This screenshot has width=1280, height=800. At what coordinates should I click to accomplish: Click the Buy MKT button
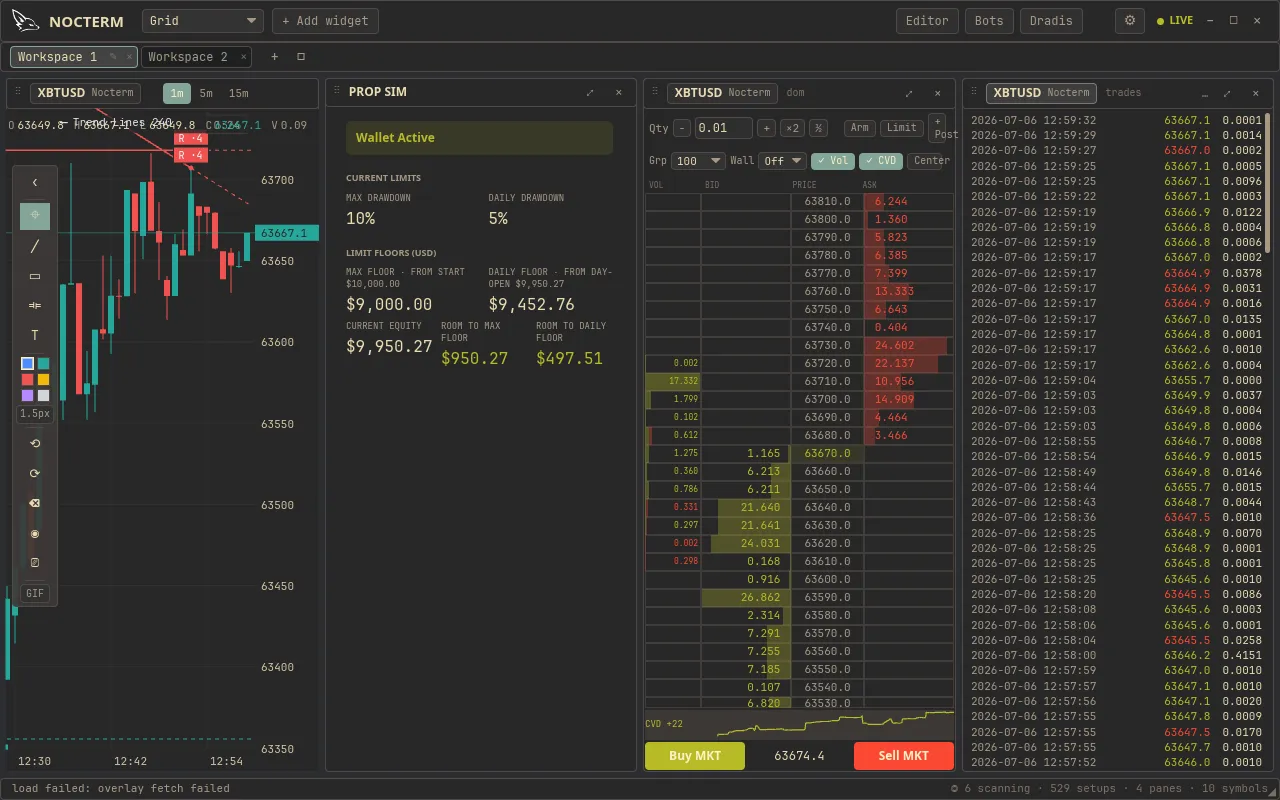coord(695,755)
